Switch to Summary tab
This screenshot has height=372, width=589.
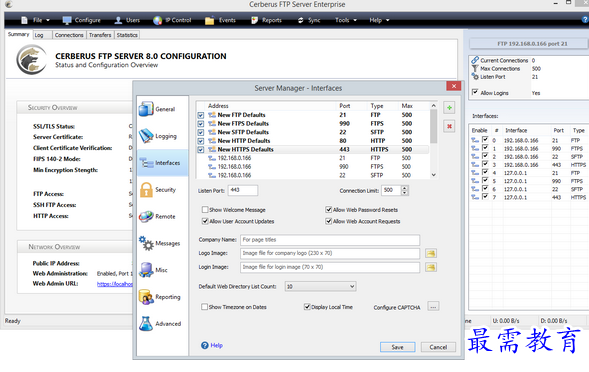18,35
